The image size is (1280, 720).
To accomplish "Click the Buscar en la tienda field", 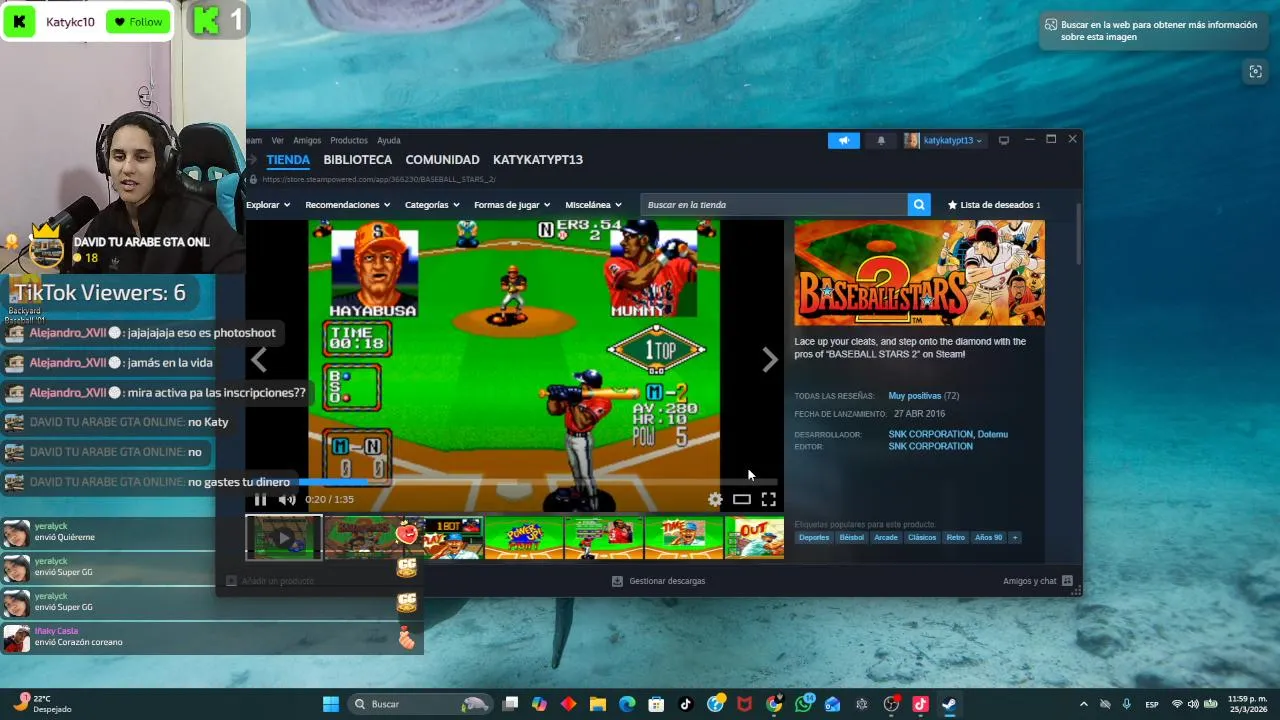I will pyautogui.click(x=774, y=205).
